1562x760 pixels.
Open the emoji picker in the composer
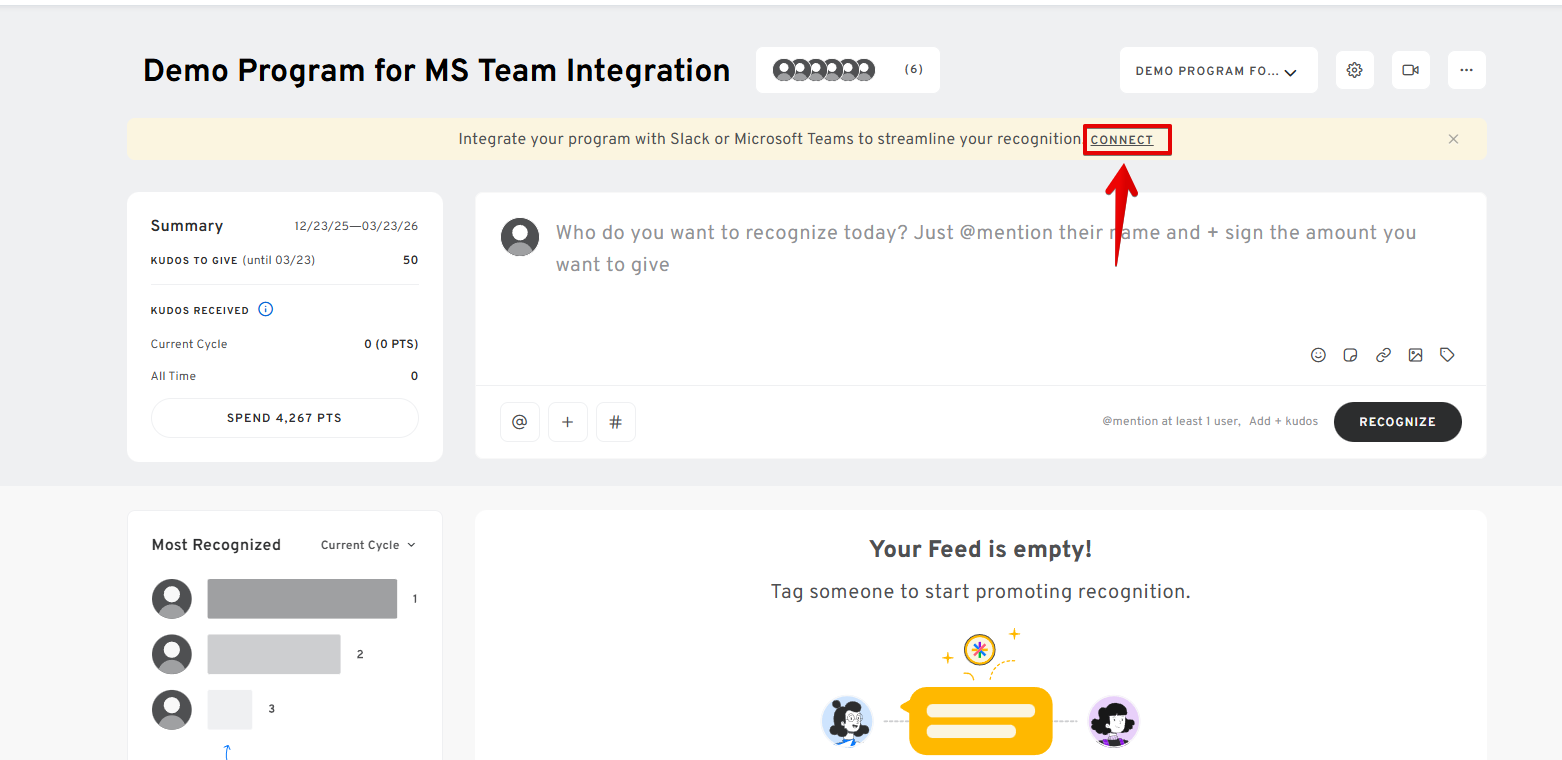(1318, 355)
